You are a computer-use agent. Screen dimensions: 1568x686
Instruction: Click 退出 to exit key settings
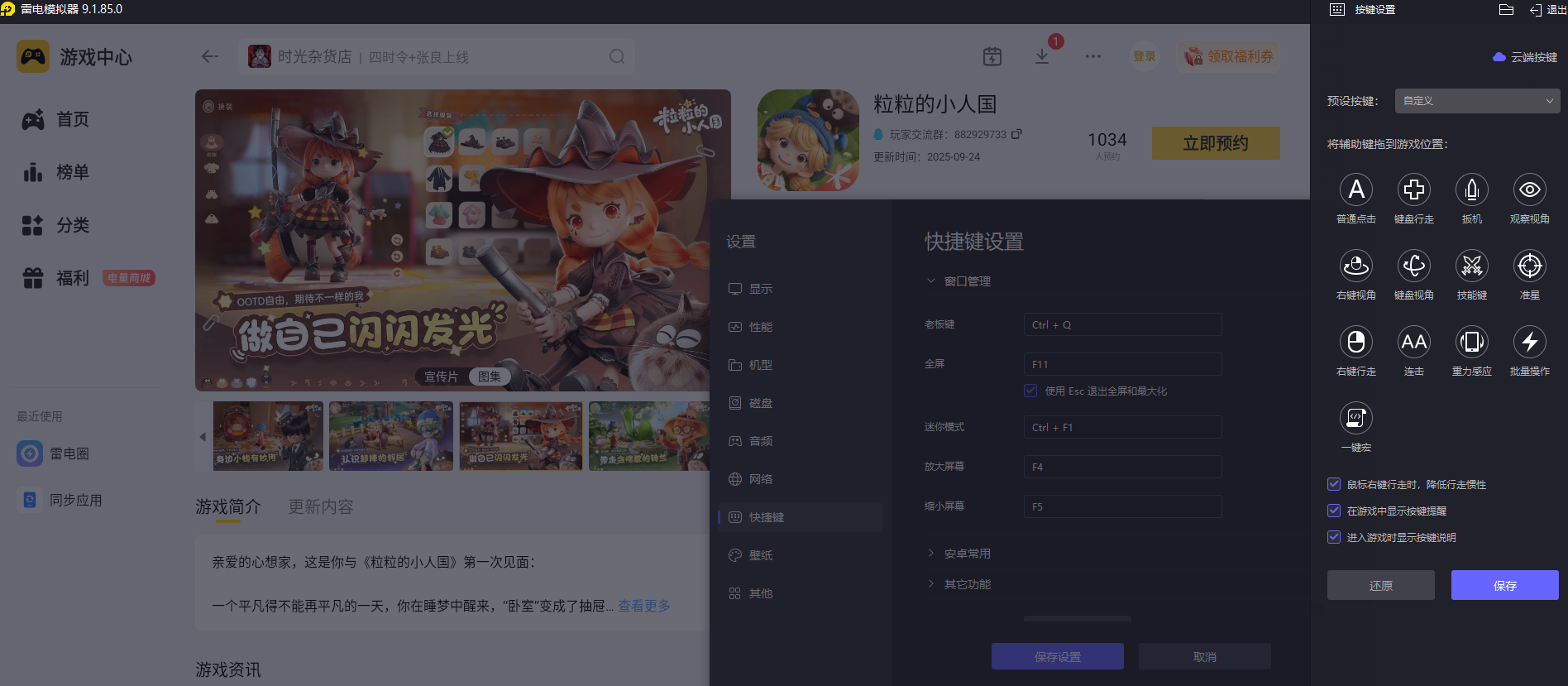click(x=1547, y=10)
